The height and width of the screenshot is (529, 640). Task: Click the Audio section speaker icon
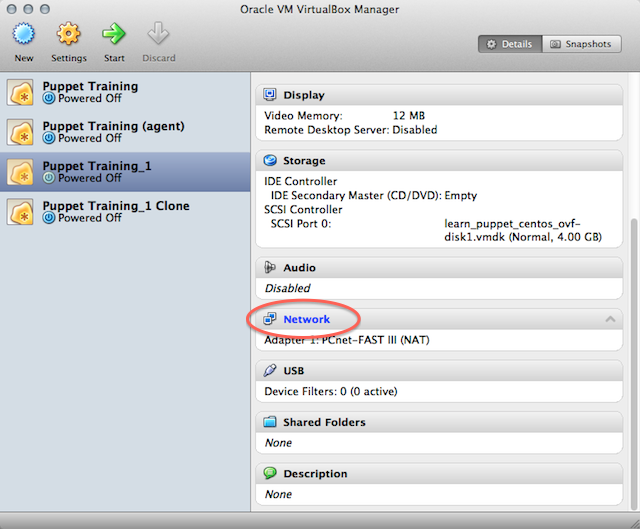click(x=270, y=267)
